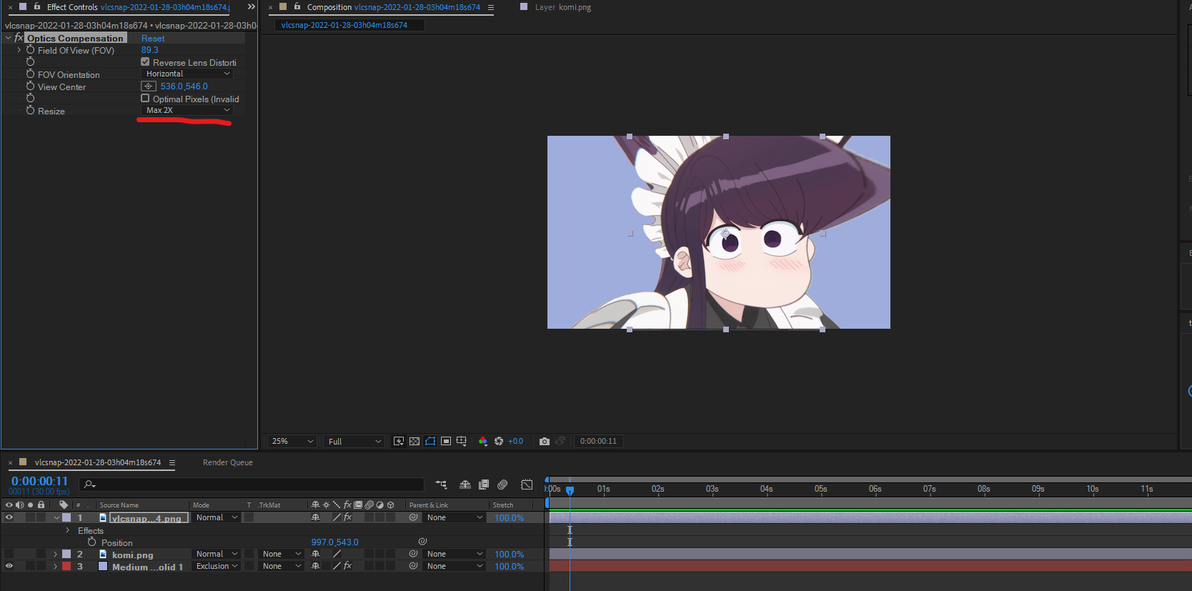This screenshot has width=1192, height=591.
Task: Click the Position value 997.0,543.0
Action: tap(334, 542)
